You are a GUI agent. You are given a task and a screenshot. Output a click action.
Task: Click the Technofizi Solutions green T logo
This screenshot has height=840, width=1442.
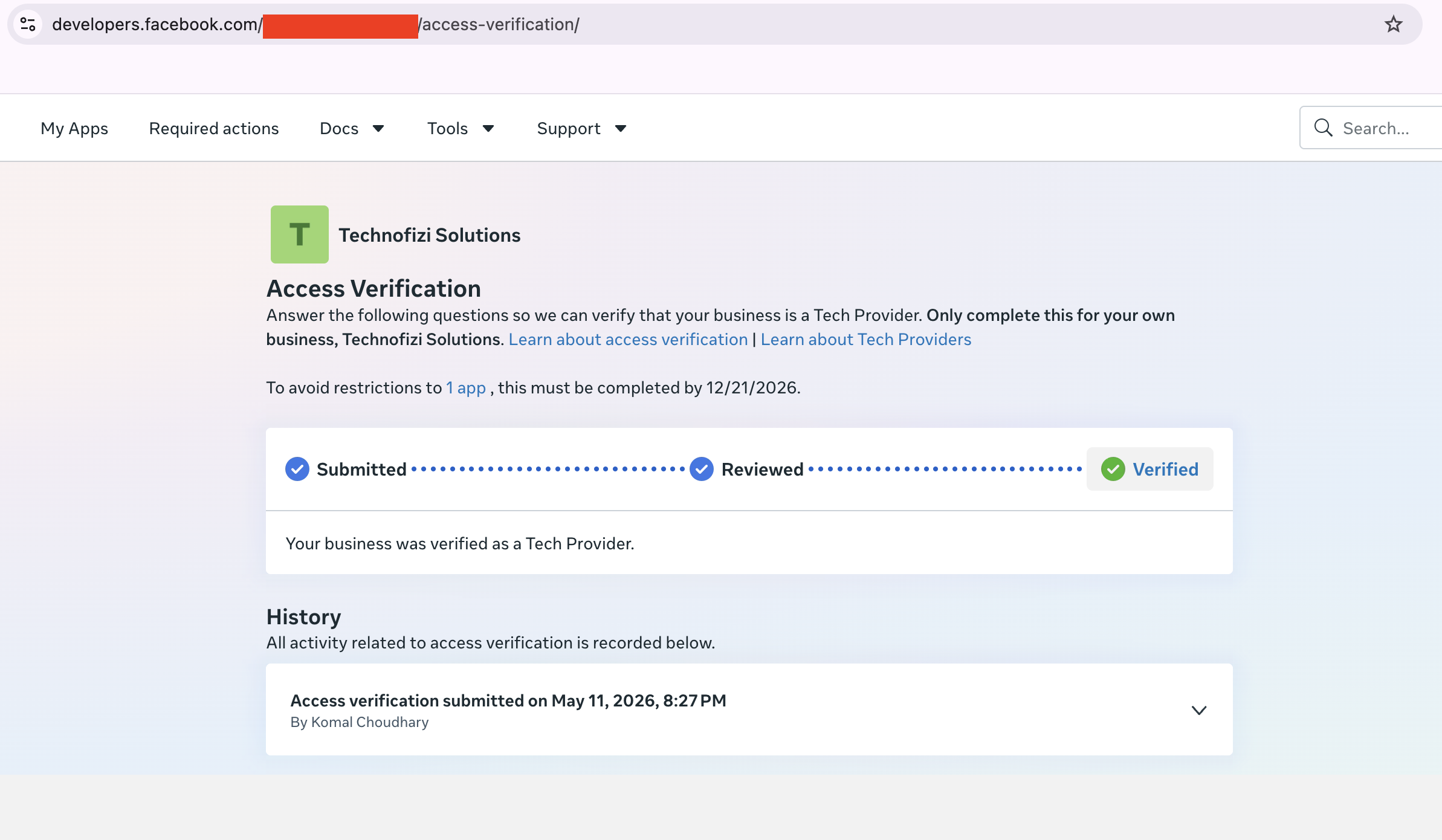tap(300, 234)
